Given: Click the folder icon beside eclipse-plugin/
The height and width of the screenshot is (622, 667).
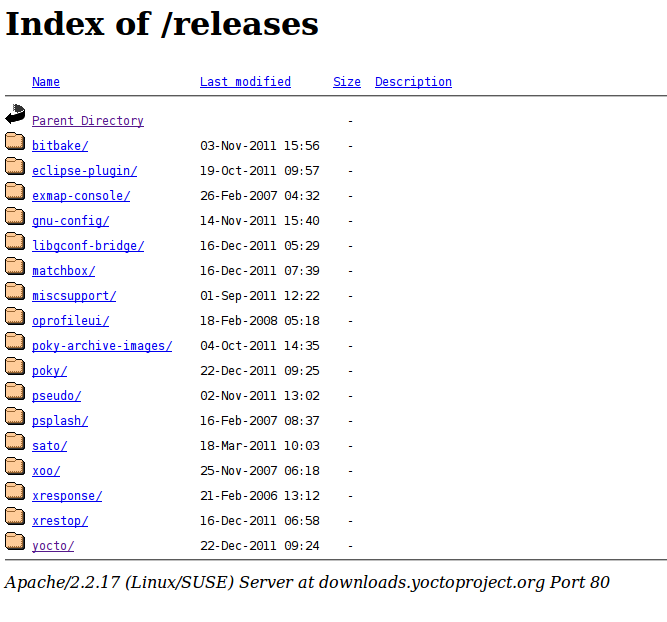Looking at the screenshot, I should (14, 166).
